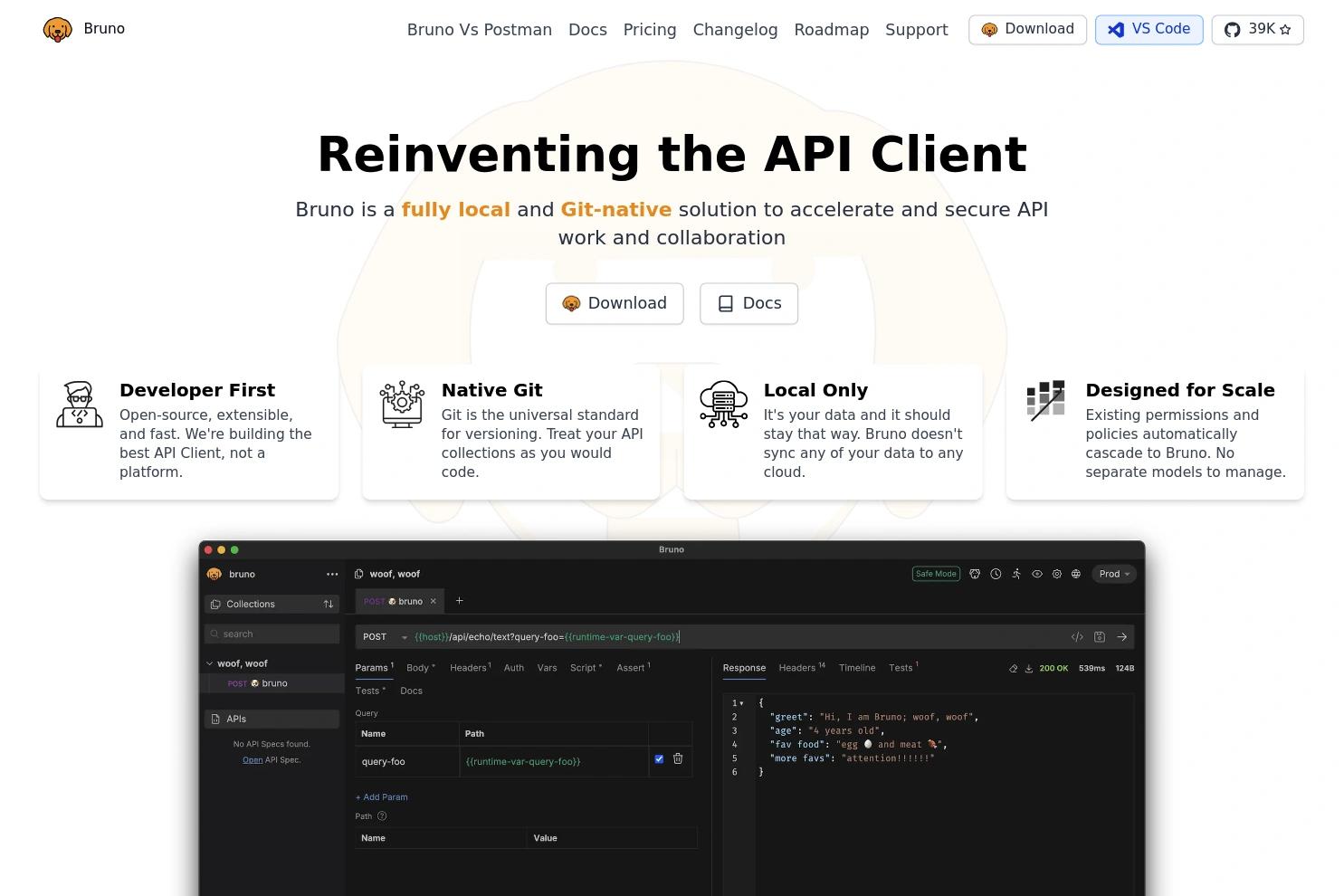Image resolution: width=1344 pixels, height=896 pixels.
Task: Click the generate code icon in URL bar
Action: coord(1077,637)
